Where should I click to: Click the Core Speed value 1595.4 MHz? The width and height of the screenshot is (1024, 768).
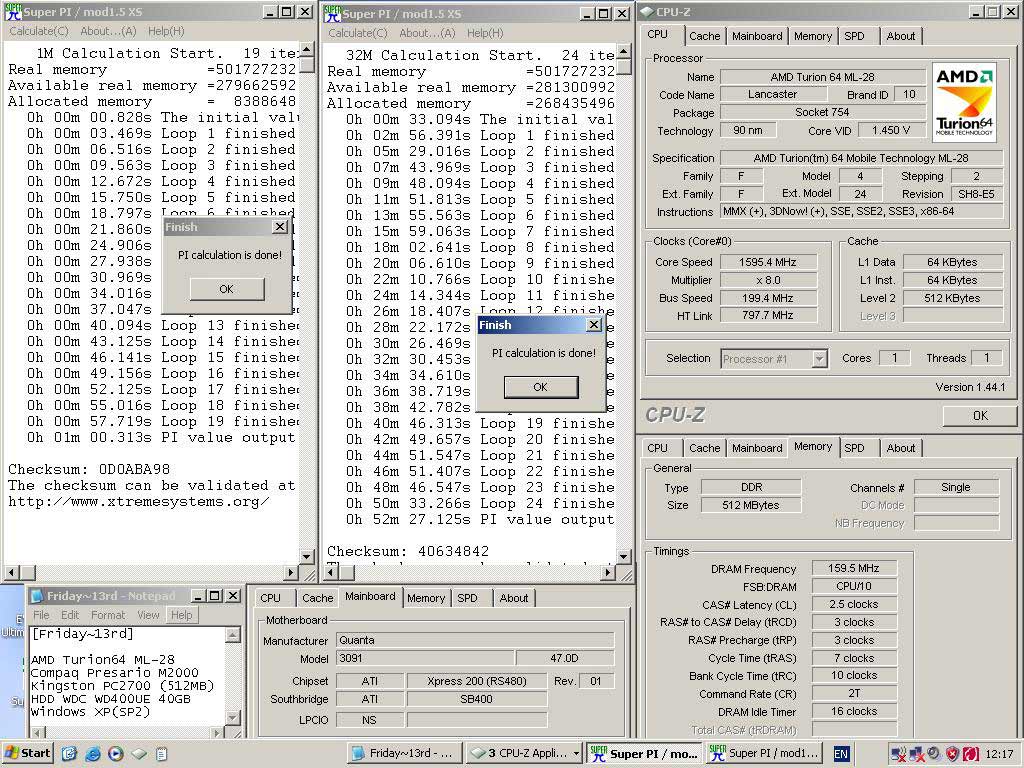(768, 262)
